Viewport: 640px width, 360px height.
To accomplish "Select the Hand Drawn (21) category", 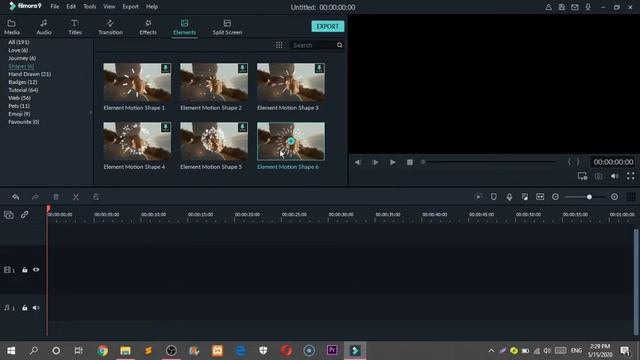I will [29, 74].
